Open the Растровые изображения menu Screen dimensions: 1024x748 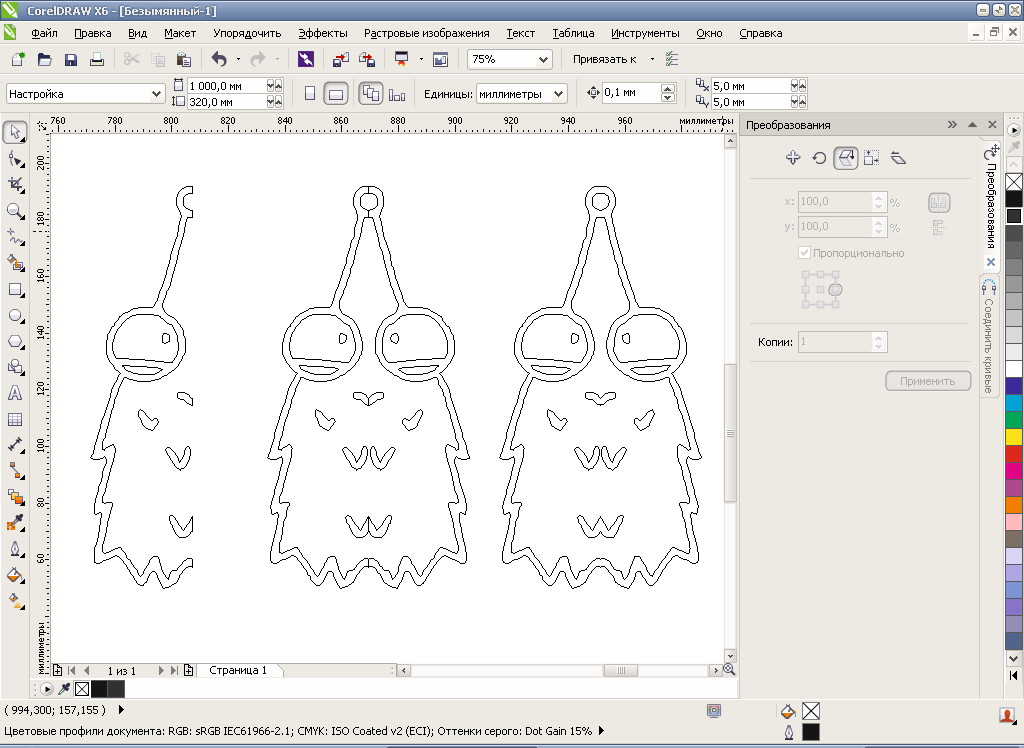pyautogui.click(x=426, y=33)
